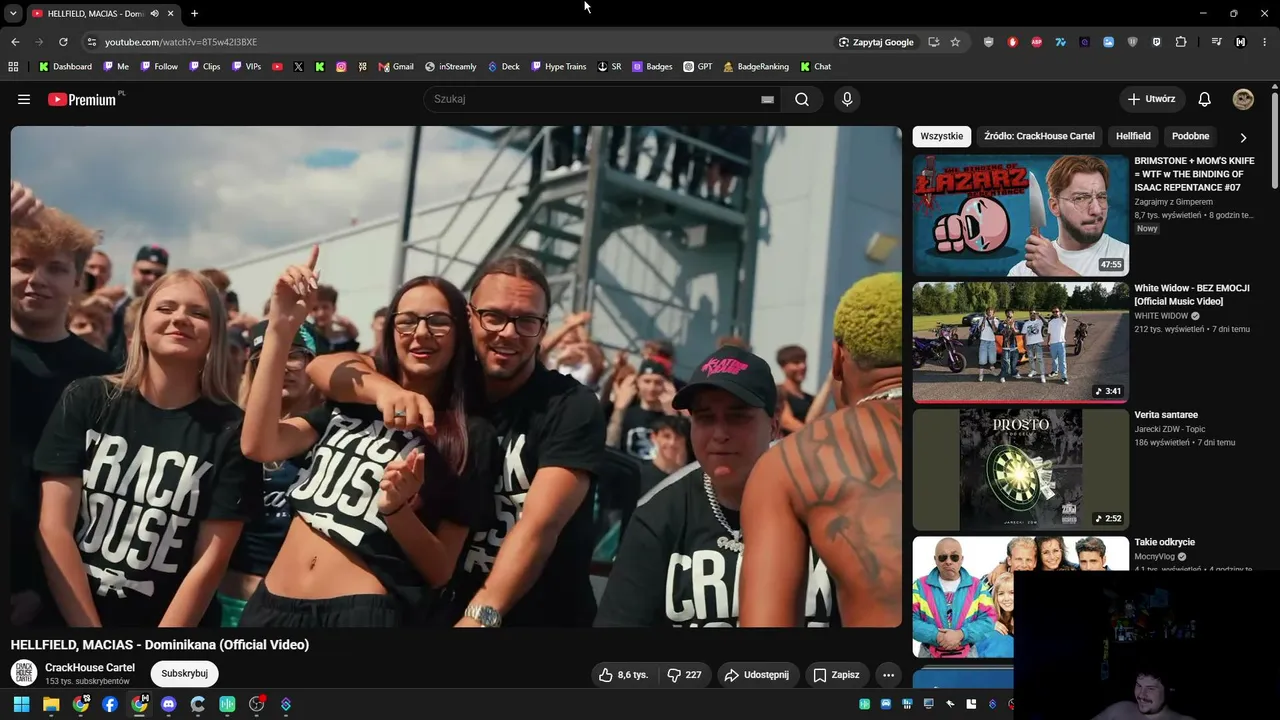Dislike the Dominikana video
Viewport: 1280px width, 720px height.
coord(685,675)
